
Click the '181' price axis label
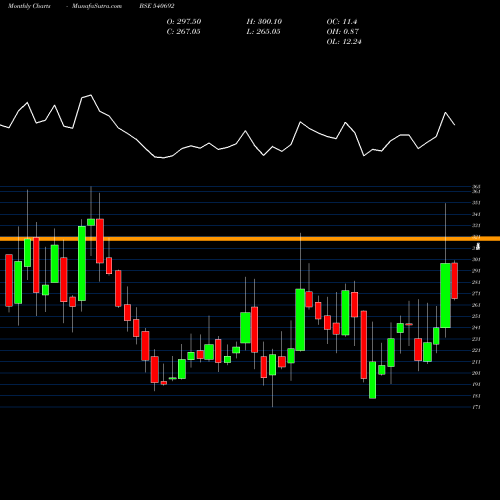click(x=476, y=396)
